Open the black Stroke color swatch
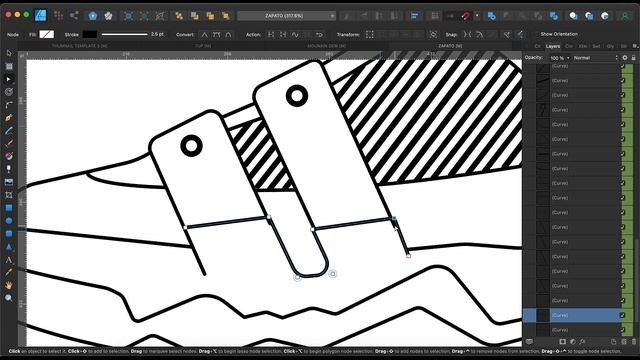Screen dimensions: 640x360 [x=90, y=34]
